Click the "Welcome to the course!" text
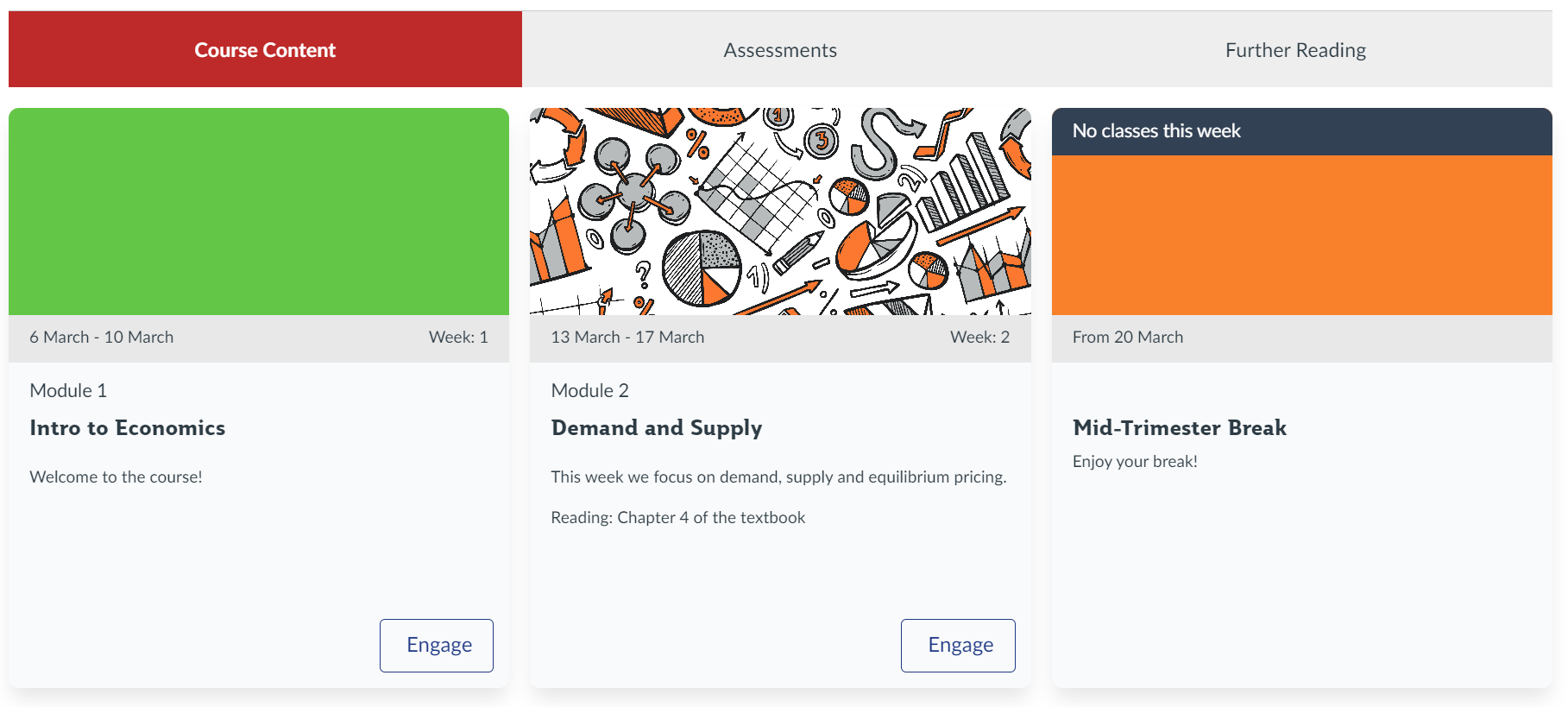Viewport: 1568px width, 707px height. click(116, 477)
